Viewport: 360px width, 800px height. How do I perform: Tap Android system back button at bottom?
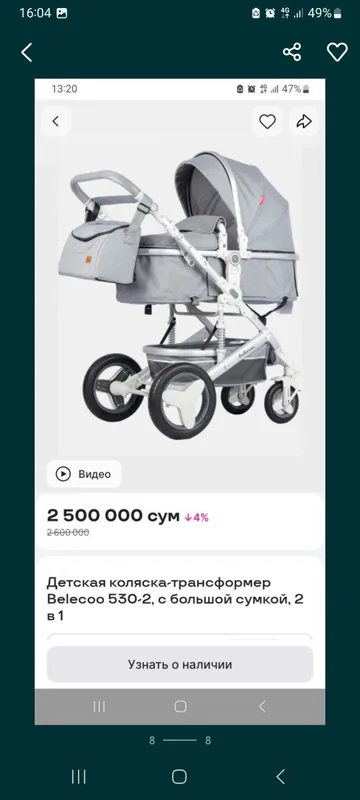click(280, 777)
